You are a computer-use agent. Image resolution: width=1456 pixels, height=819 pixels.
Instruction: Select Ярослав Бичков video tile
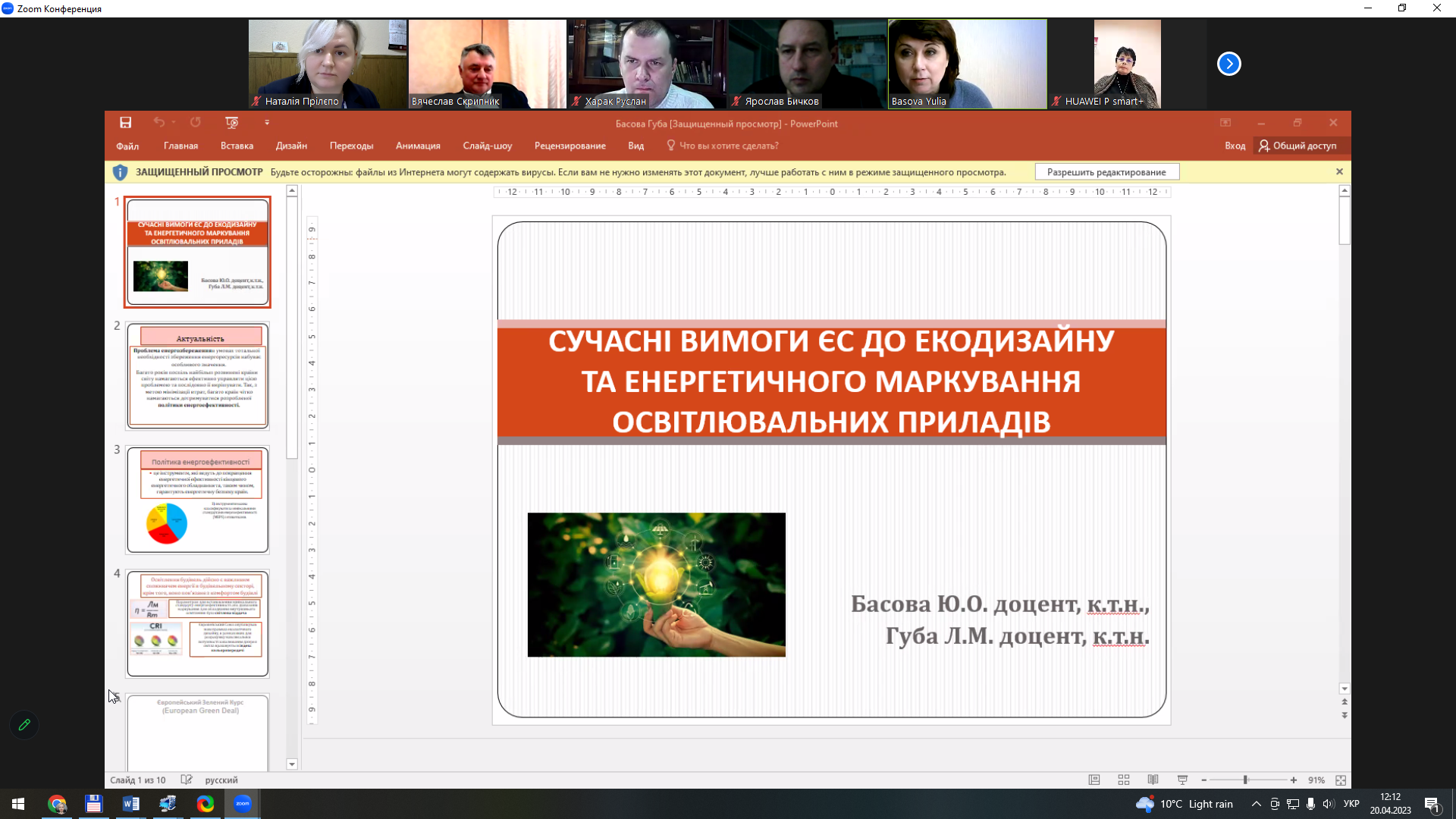click(x=807, y=64)
